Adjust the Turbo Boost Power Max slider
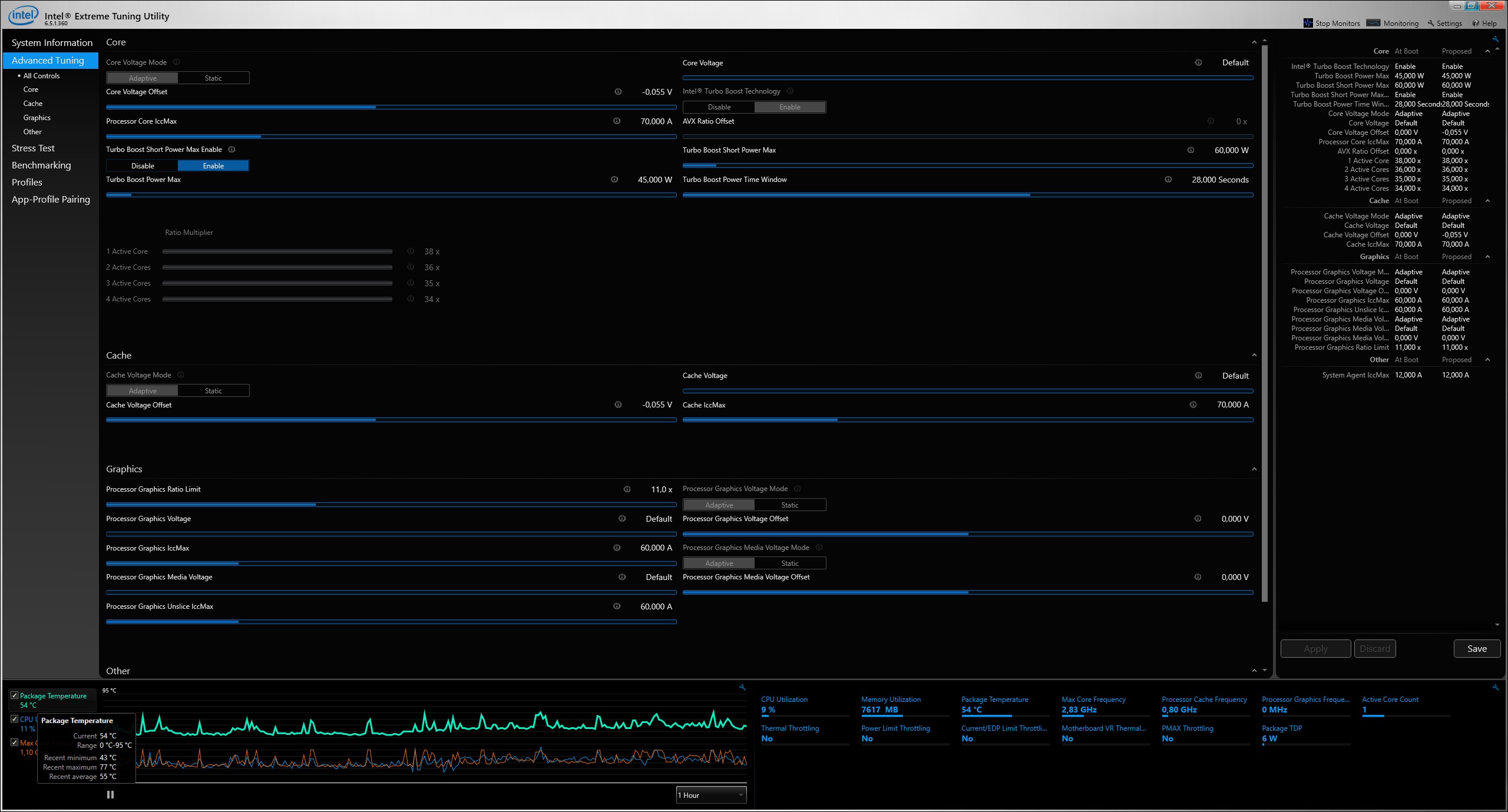 [x=391, y=195]
